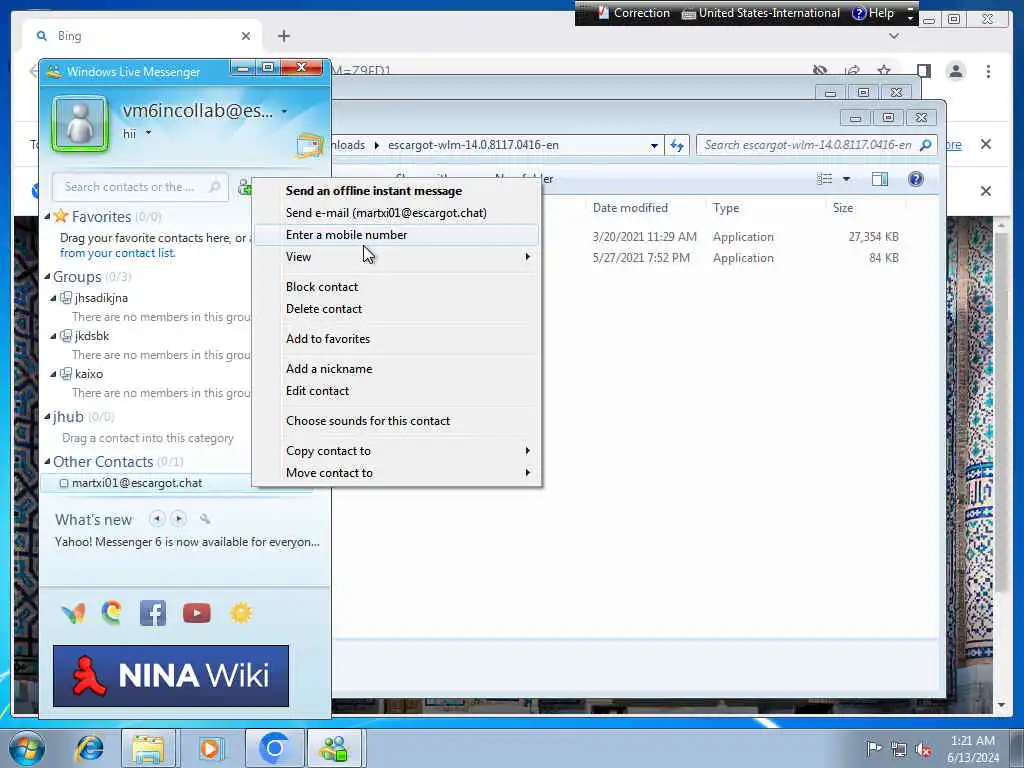The height and width of the screenshot is (768, 1024).
Task: Click the MSN butterfly icon
Action: tap(74, 613)
